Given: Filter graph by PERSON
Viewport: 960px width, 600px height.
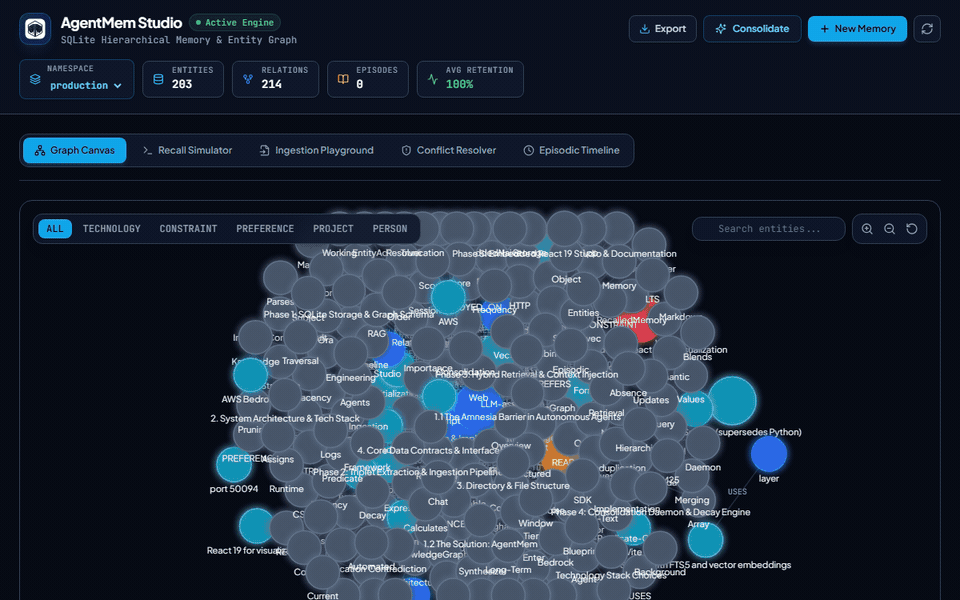Looking at the screenshot, I should pos(390,229).
